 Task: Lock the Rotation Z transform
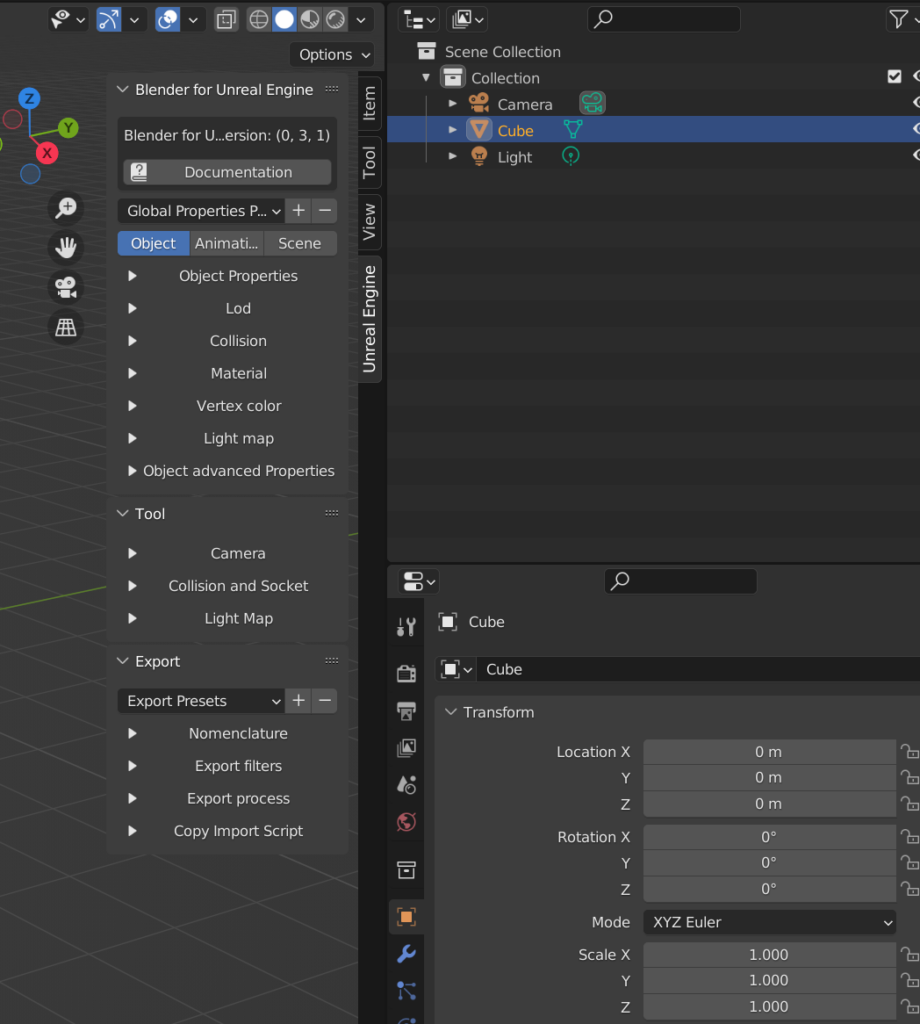click(909, 889)
